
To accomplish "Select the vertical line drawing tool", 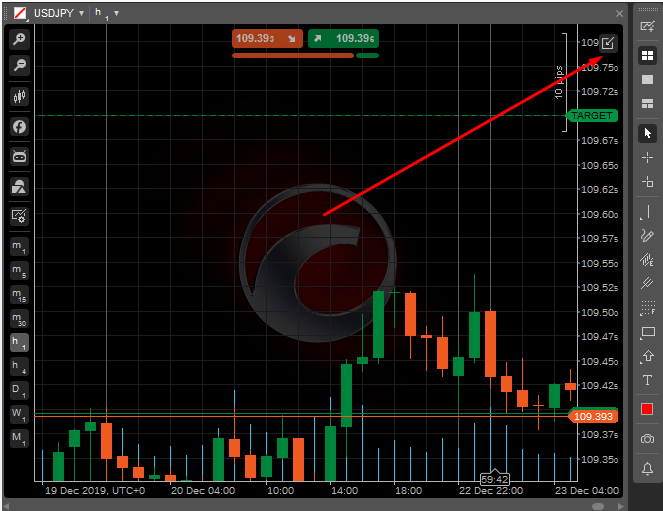I will [647, 212].
